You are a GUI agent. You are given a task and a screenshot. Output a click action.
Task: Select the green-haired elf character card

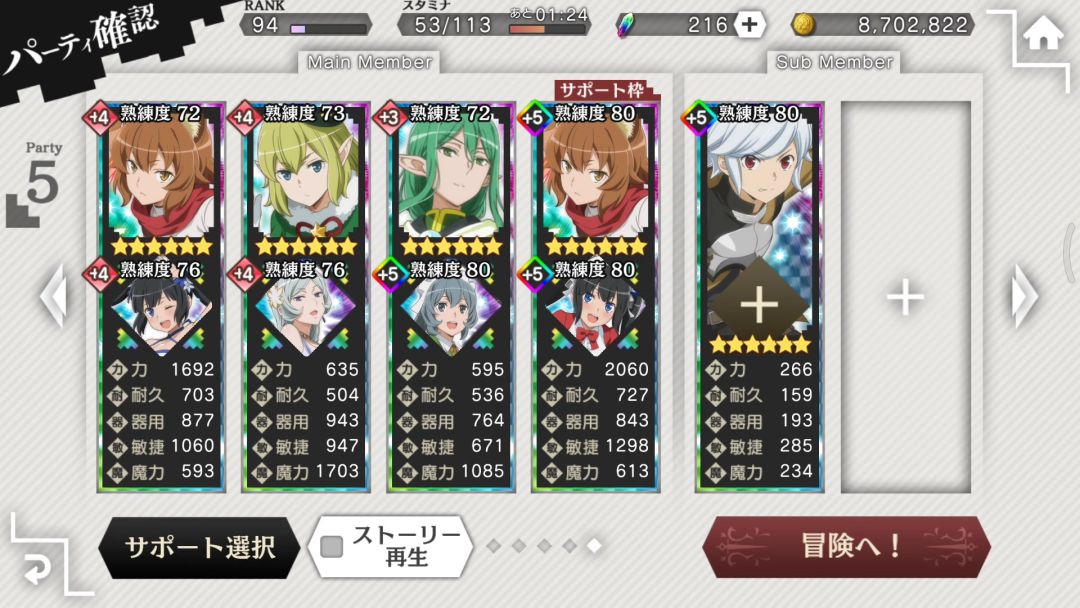pos(451,297)
